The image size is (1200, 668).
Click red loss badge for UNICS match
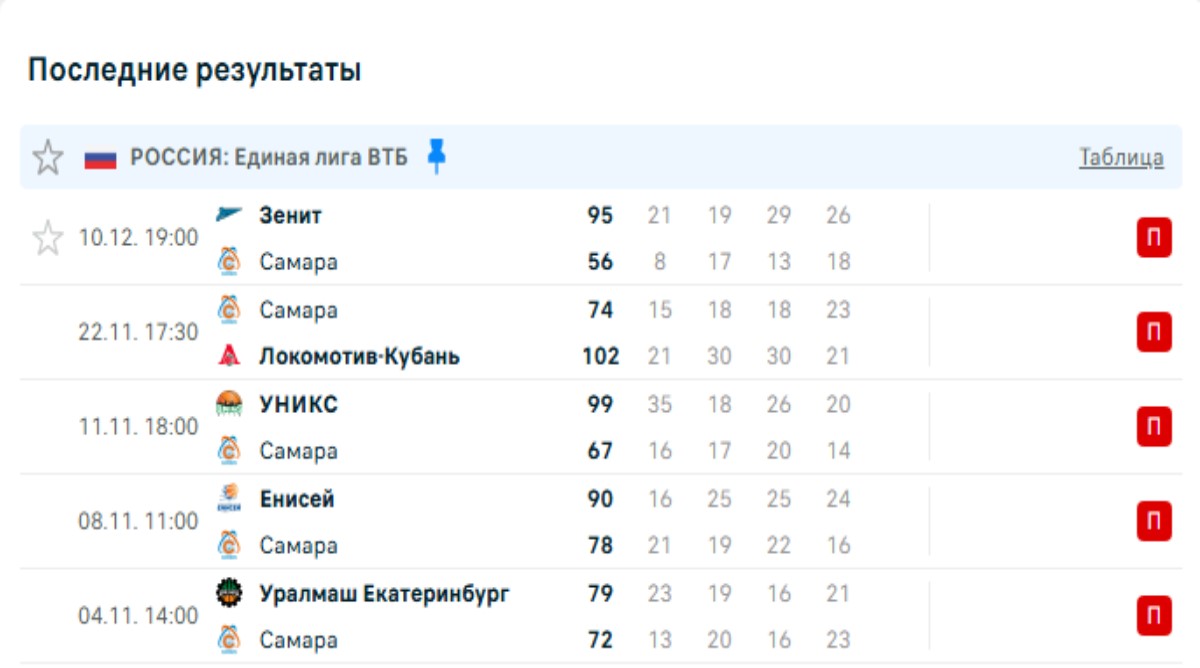pos(1153,427)
